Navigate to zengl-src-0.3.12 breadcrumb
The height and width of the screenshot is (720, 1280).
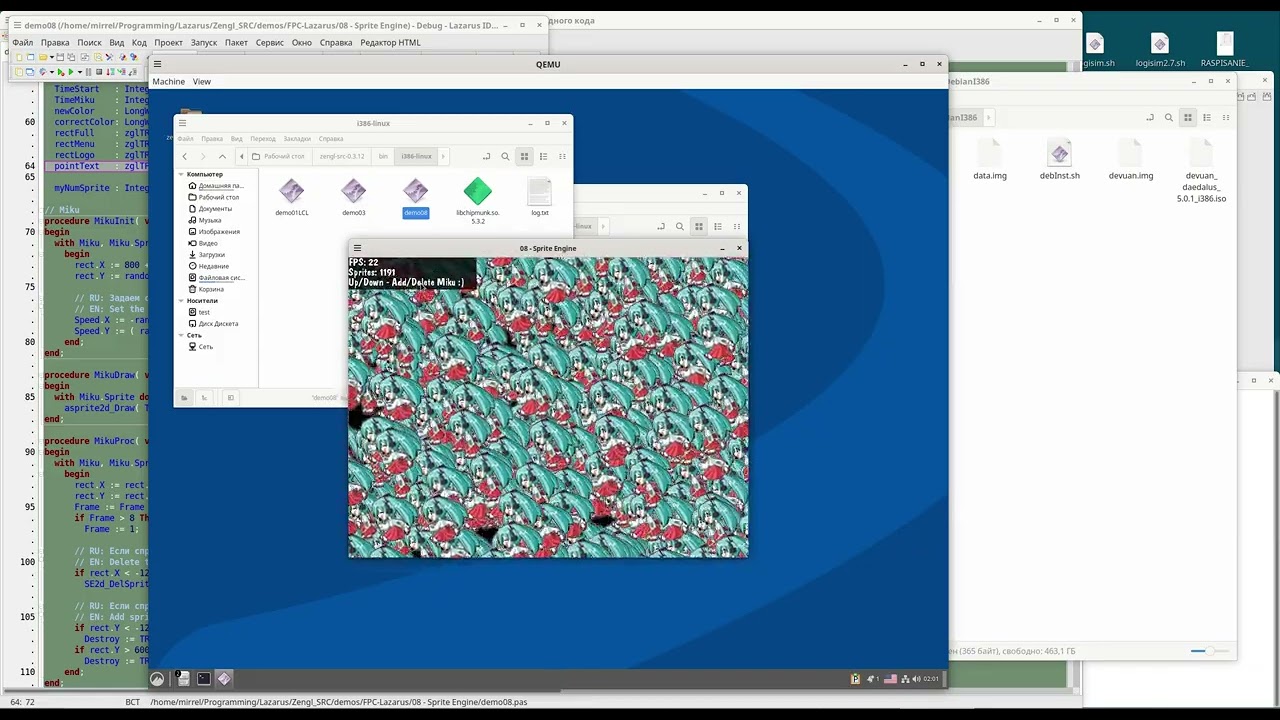(x=342, y=156)
